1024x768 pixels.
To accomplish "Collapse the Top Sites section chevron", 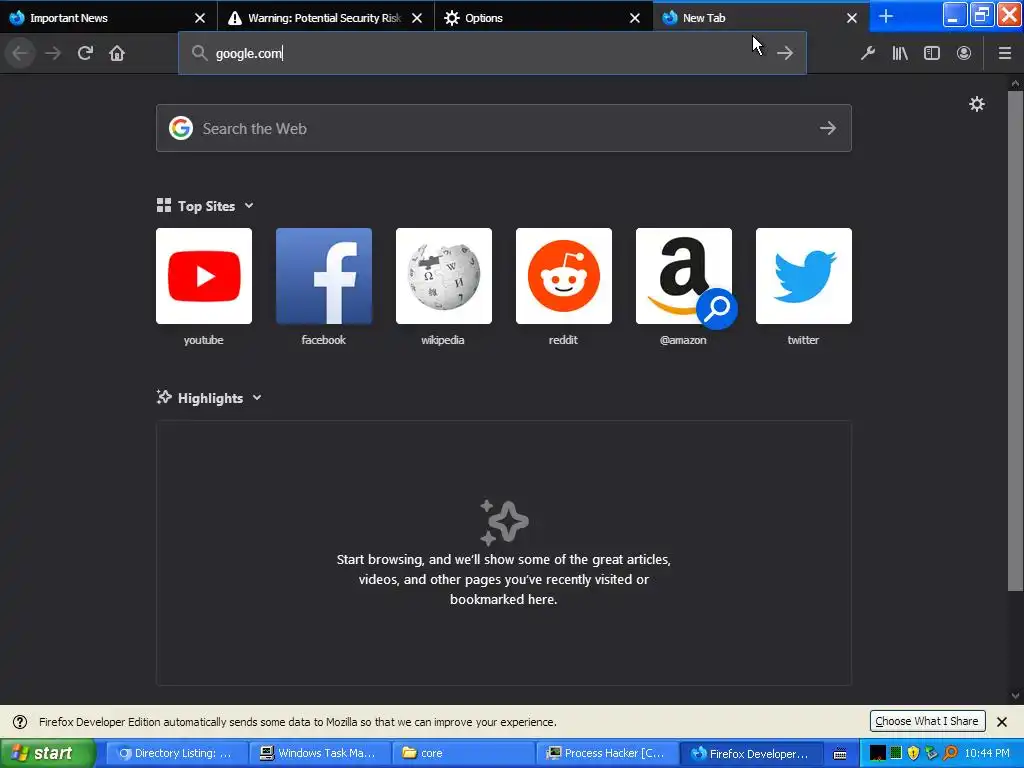I will point(249,206).
